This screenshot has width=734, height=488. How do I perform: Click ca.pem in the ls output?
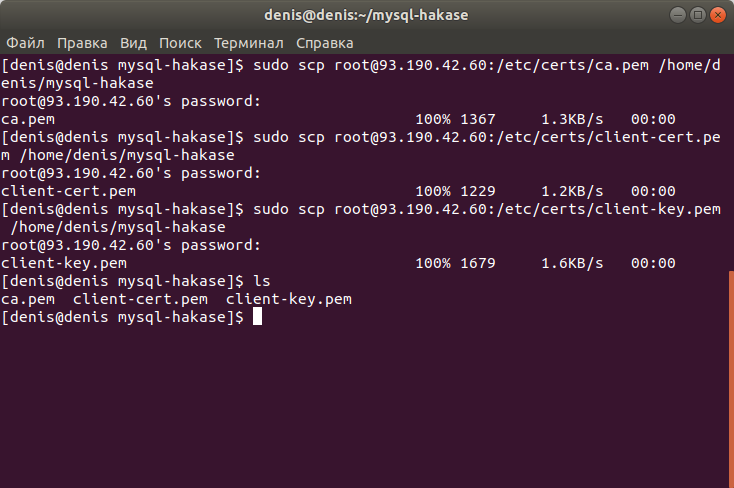[x=28, y=299]
